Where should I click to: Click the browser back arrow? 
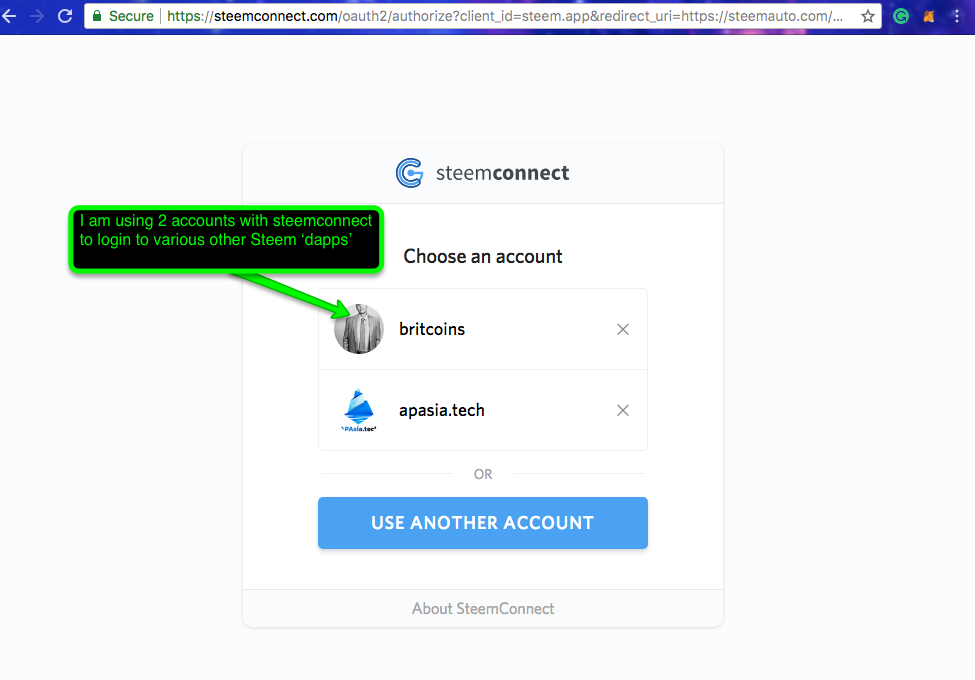(9, 16)
